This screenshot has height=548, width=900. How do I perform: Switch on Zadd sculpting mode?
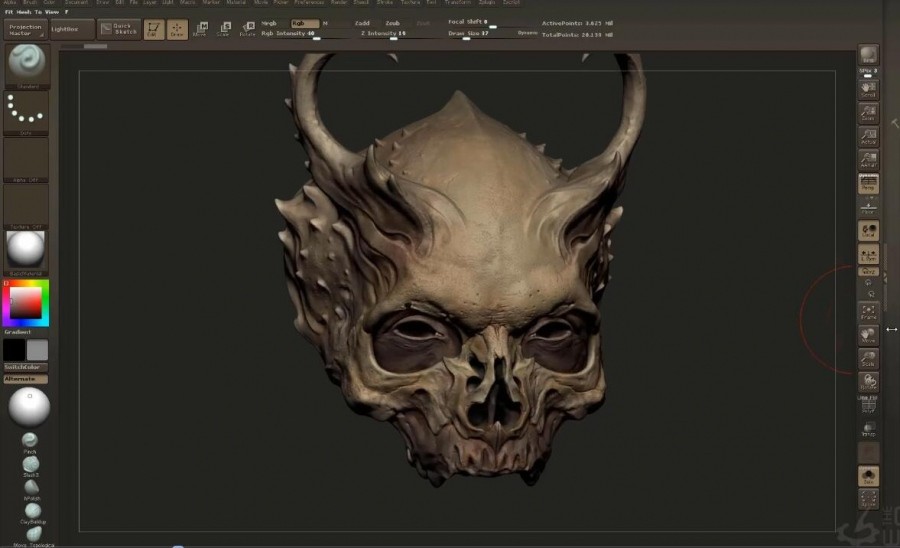click(362, 24)
